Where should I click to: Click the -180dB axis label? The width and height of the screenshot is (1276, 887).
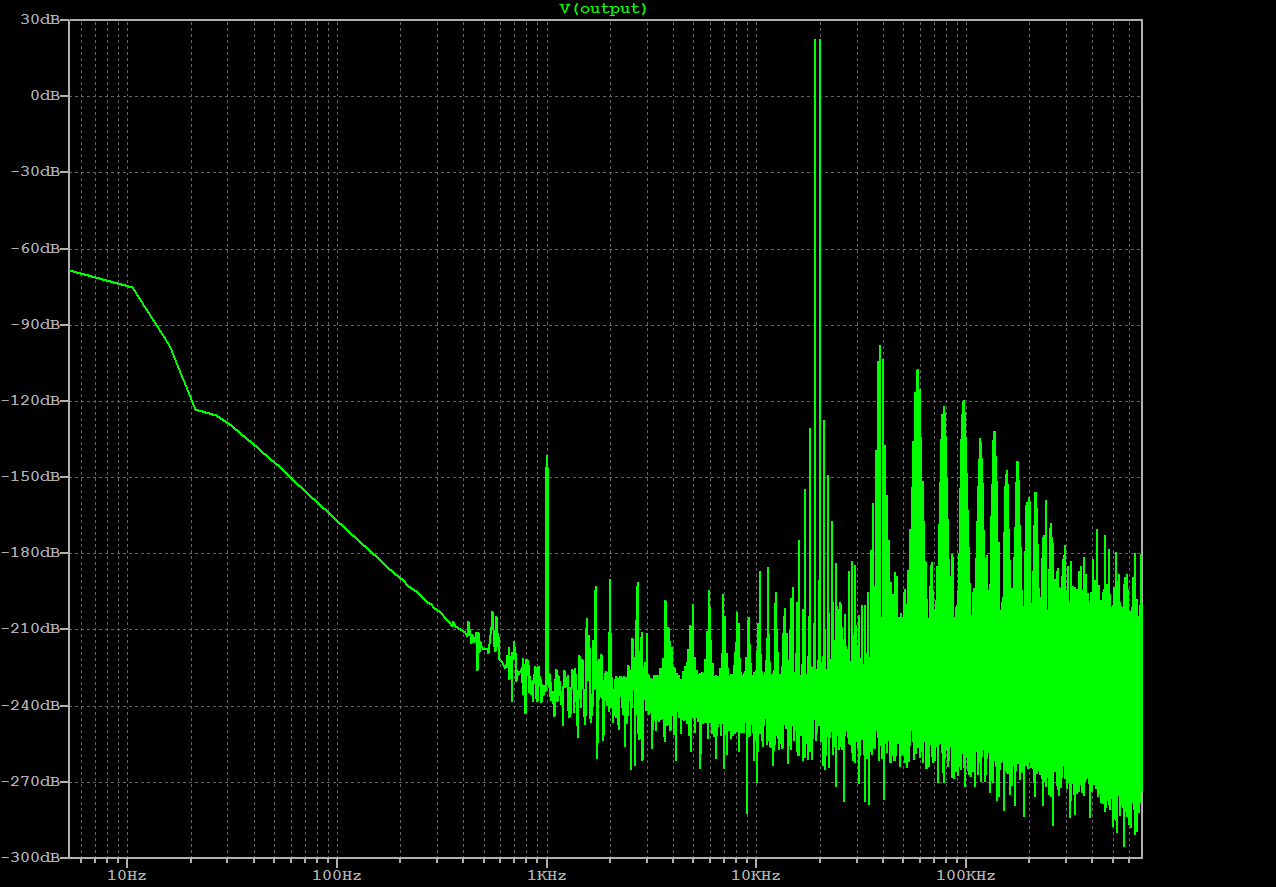(x=33, y=552)
